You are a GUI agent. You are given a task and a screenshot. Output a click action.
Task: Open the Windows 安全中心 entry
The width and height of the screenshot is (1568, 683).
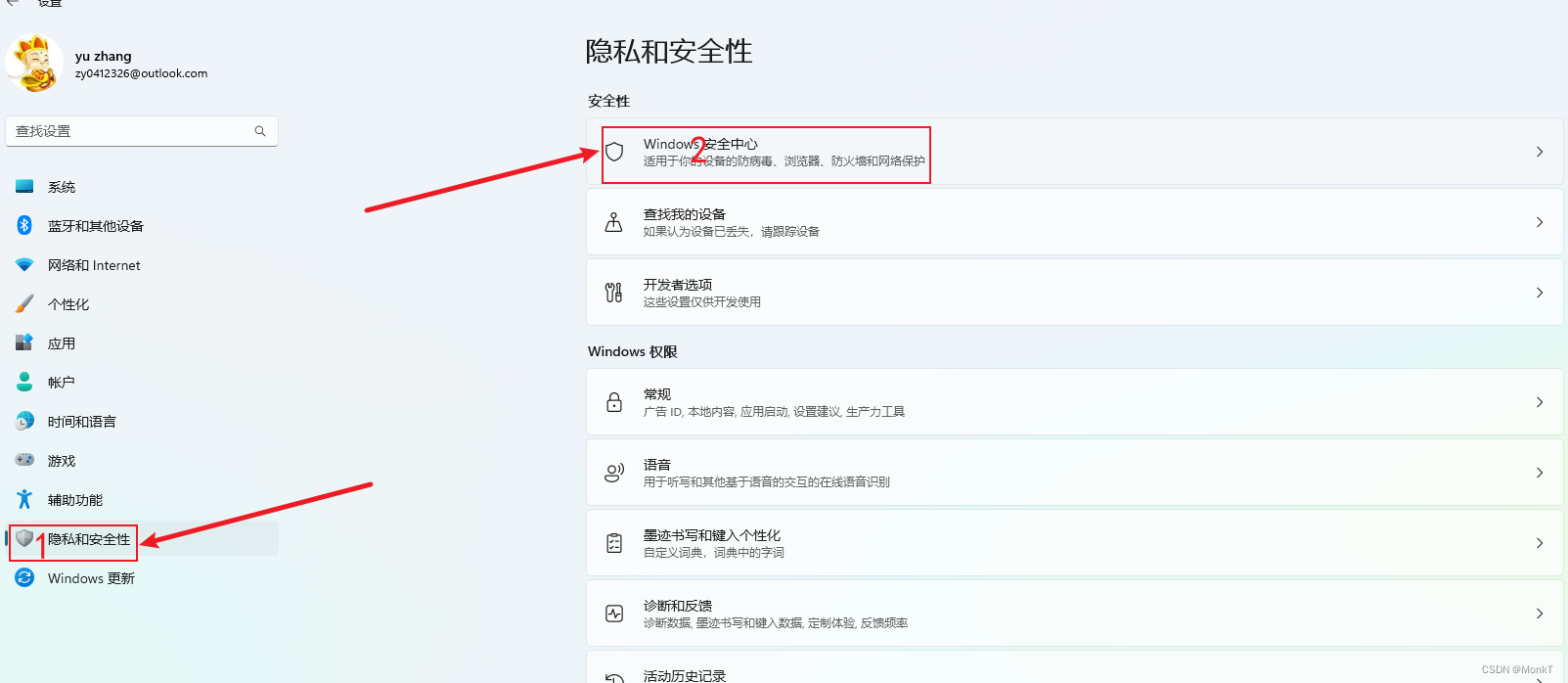click(1074, 152)
